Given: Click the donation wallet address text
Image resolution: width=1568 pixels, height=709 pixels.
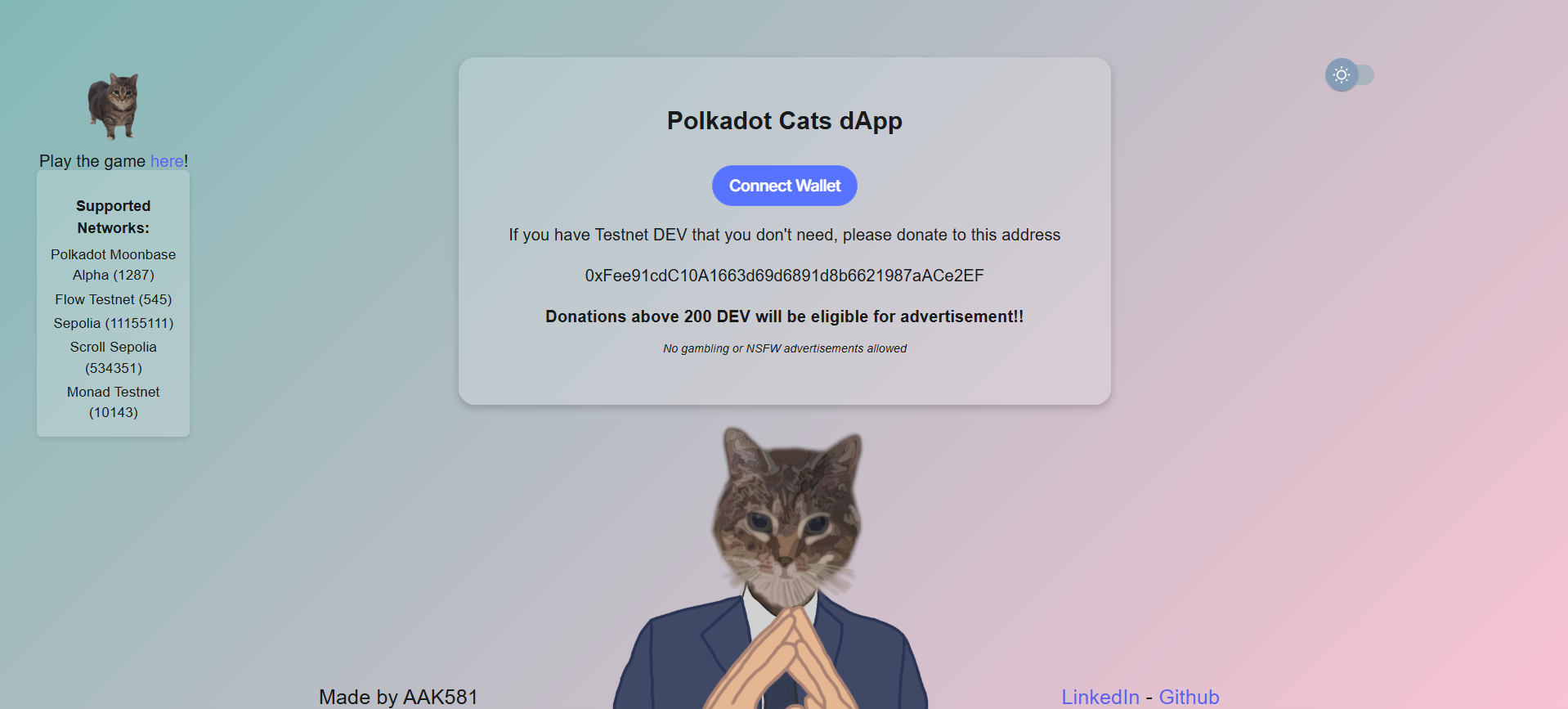Looking at the screenshot, I should click(x=784, y=276).
